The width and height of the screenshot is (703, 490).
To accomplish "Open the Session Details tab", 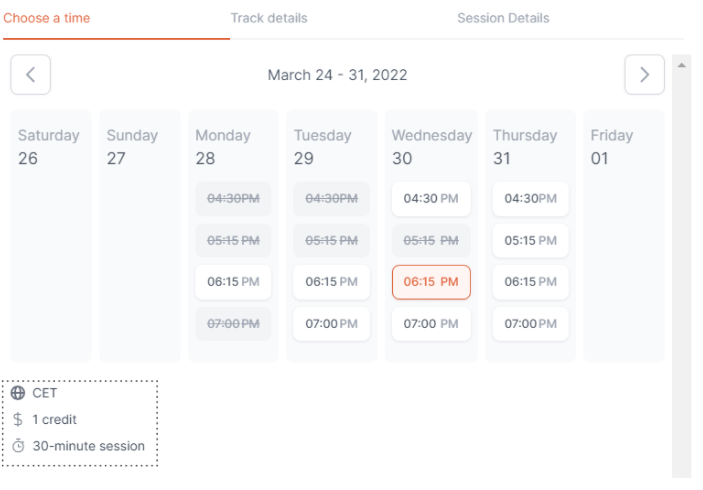I will coord(503,18).
